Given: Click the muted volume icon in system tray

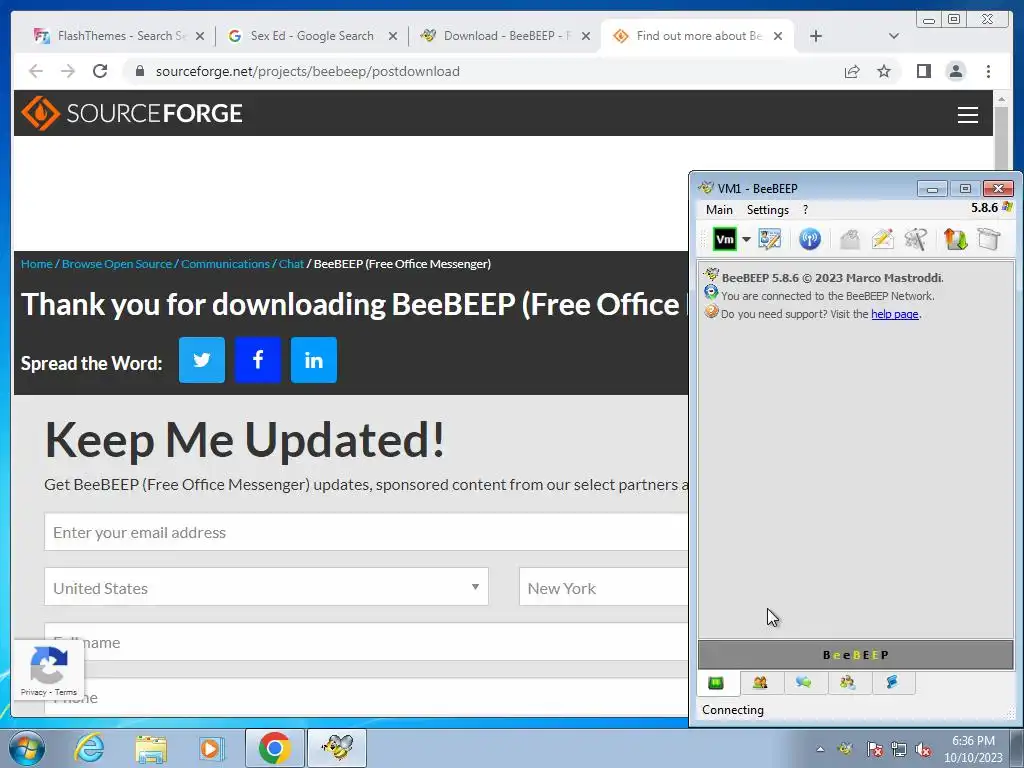Looking at the screenshot, I should (923, 749).
